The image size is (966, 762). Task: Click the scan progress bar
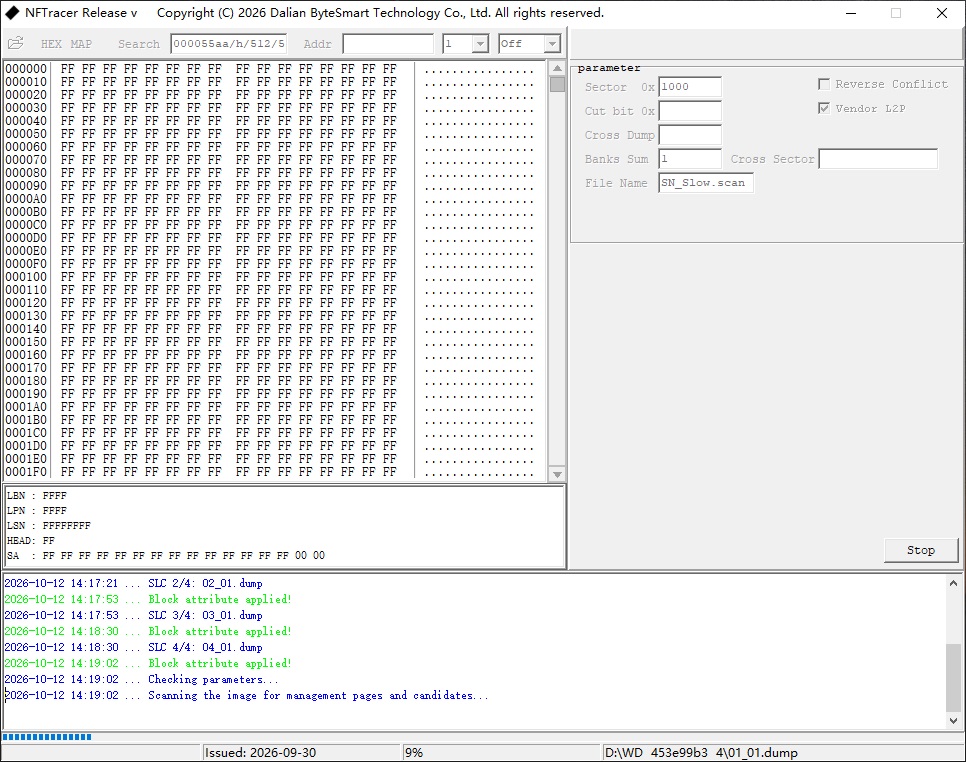[x=47, y=737]
